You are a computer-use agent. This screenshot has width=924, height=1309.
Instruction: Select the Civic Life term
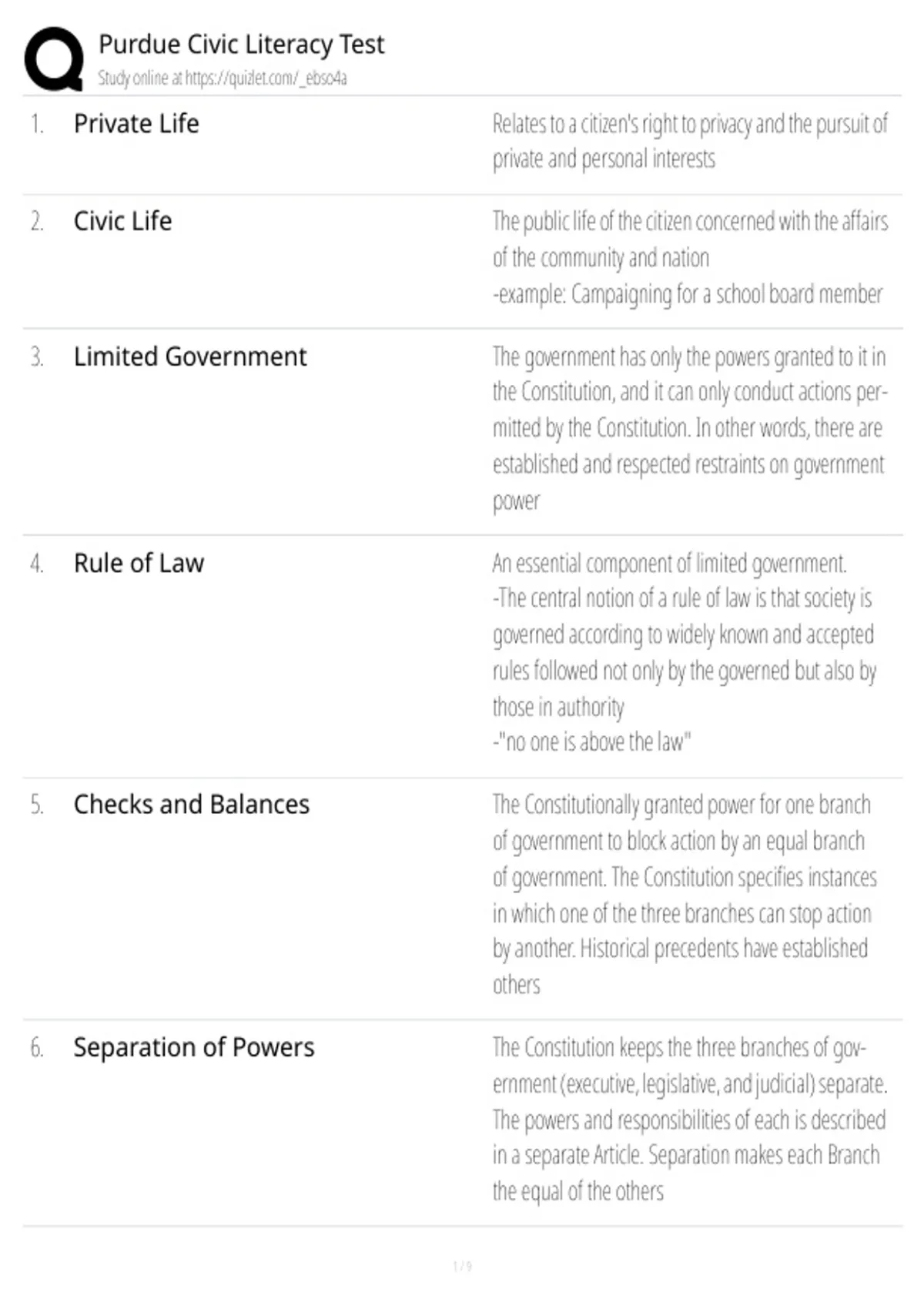click(x=122, y=221)
